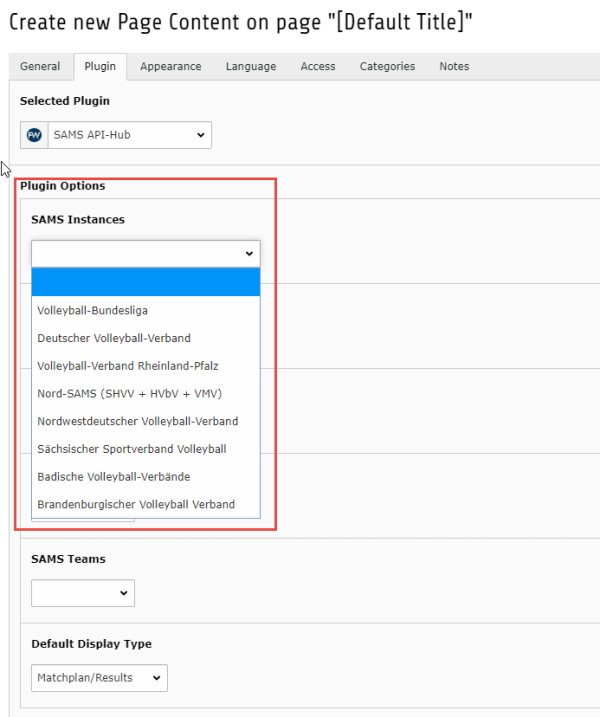Select Nordwestdeutscher Volleyball-Verband
Screen dimensions: 600x717
146,421
